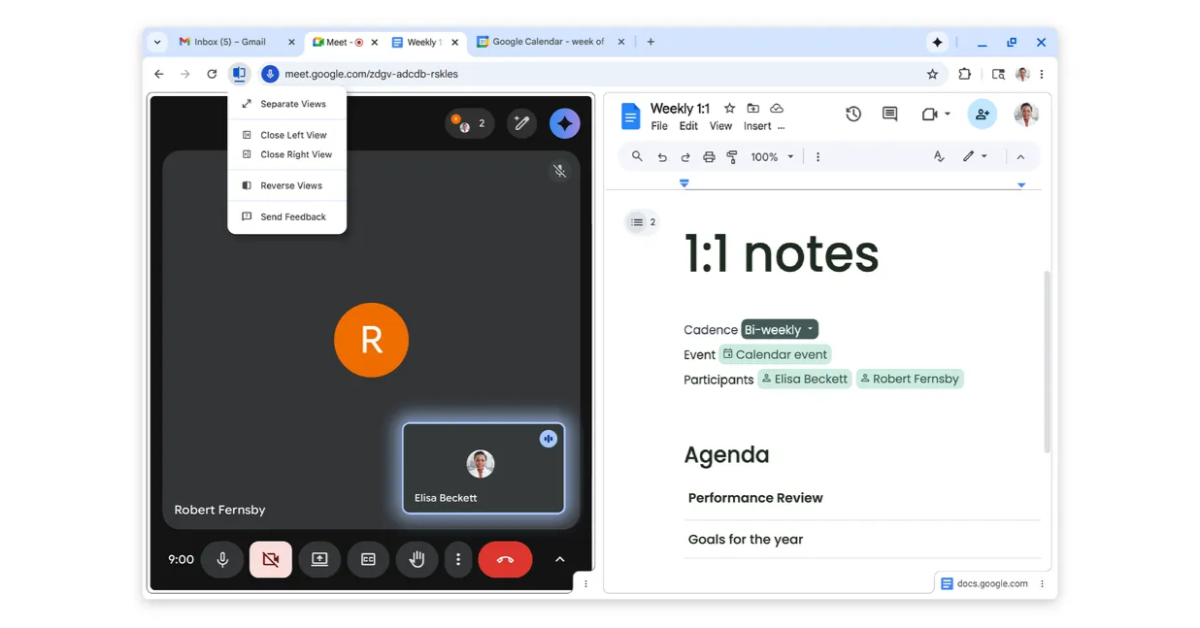This screenshot has width=1200, height=628.
Task: Open the text color picker in Docs
Action: pyautogui.click(x=938, y=156)
